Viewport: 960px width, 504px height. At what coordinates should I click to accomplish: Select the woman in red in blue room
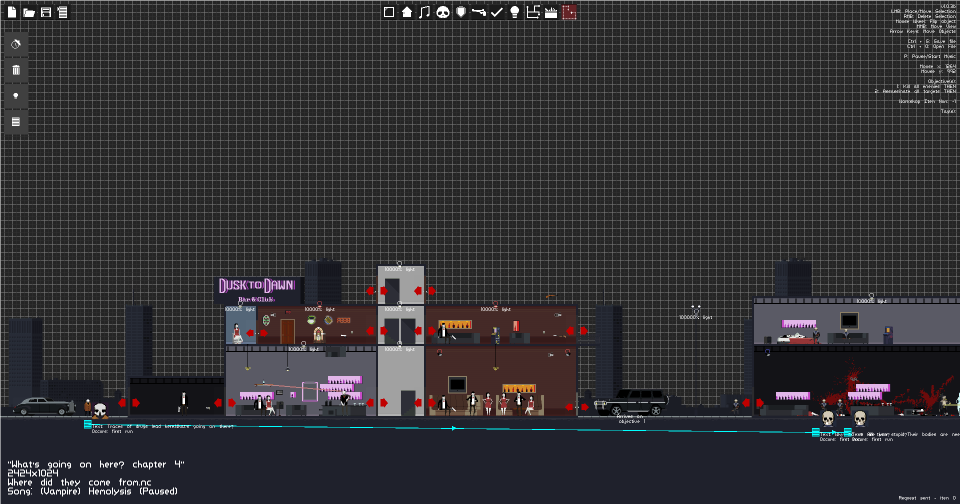click(x=237, y=334)
